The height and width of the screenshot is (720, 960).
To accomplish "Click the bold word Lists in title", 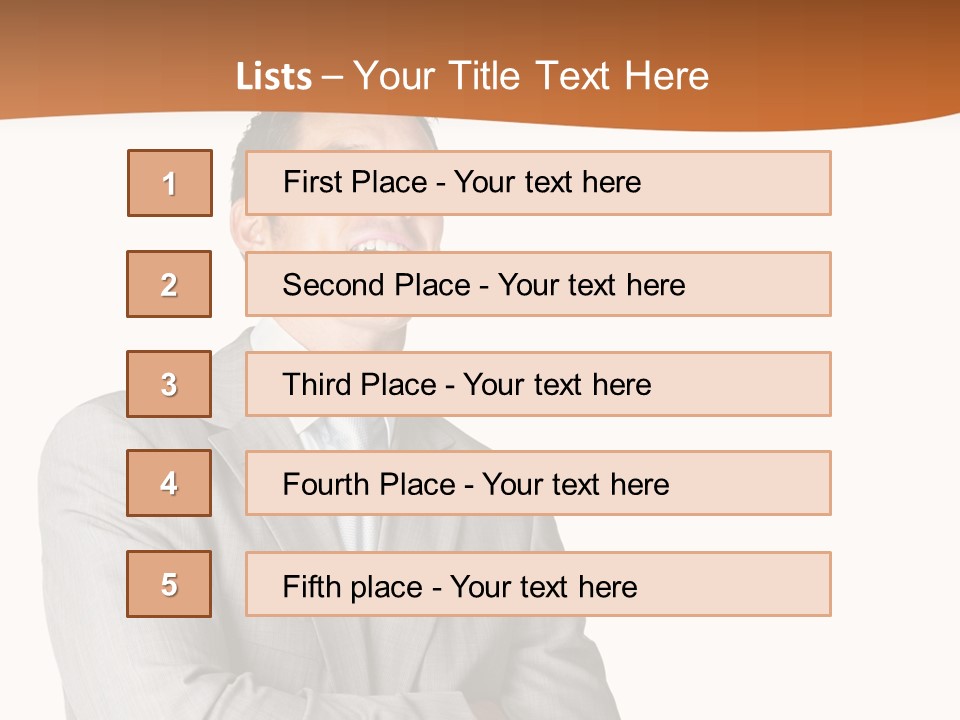I will 274,77.
